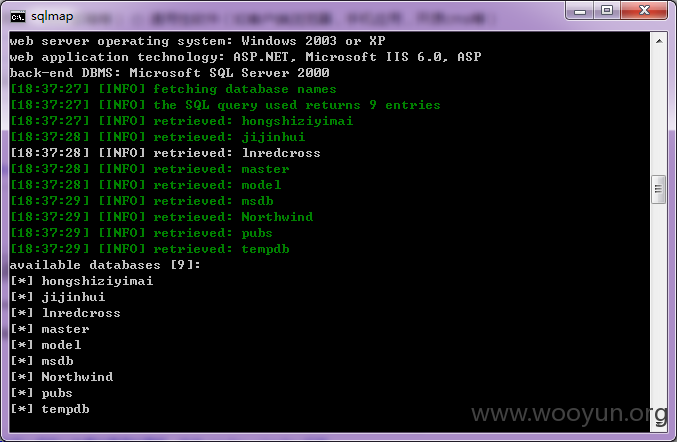The height and width of the screenshot is (442, 677).
Task: Click the vertical scrollbar thumb
Action: 658,189
